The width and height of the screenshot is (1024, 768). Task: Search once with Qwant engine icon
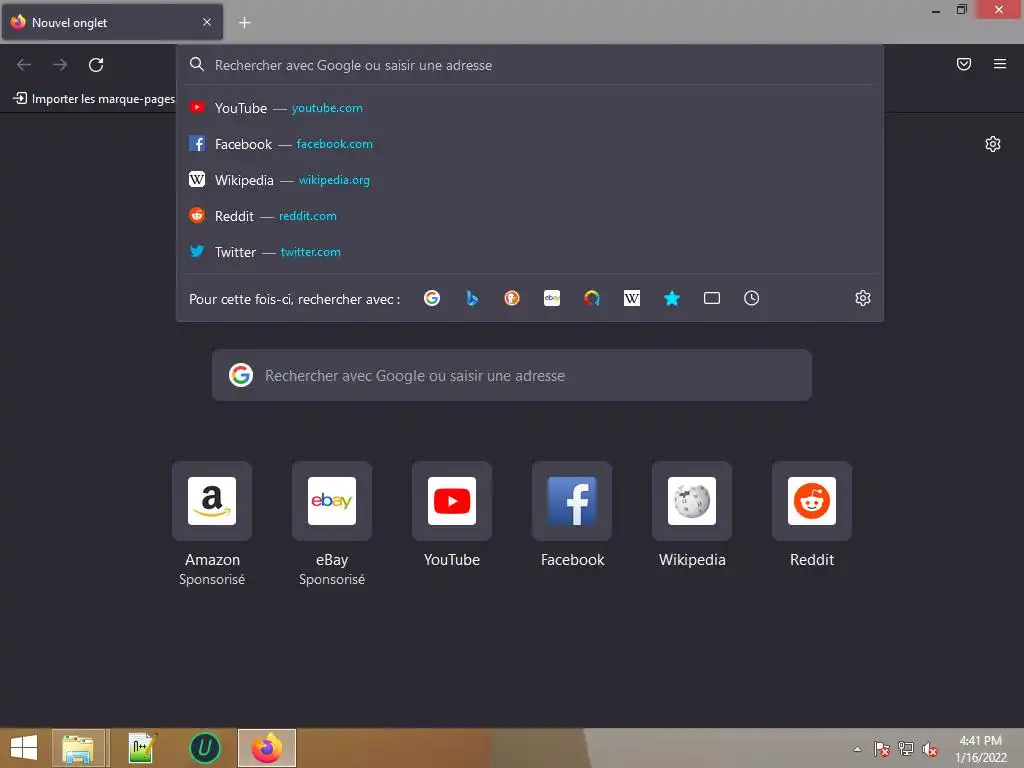click(592, 298)
